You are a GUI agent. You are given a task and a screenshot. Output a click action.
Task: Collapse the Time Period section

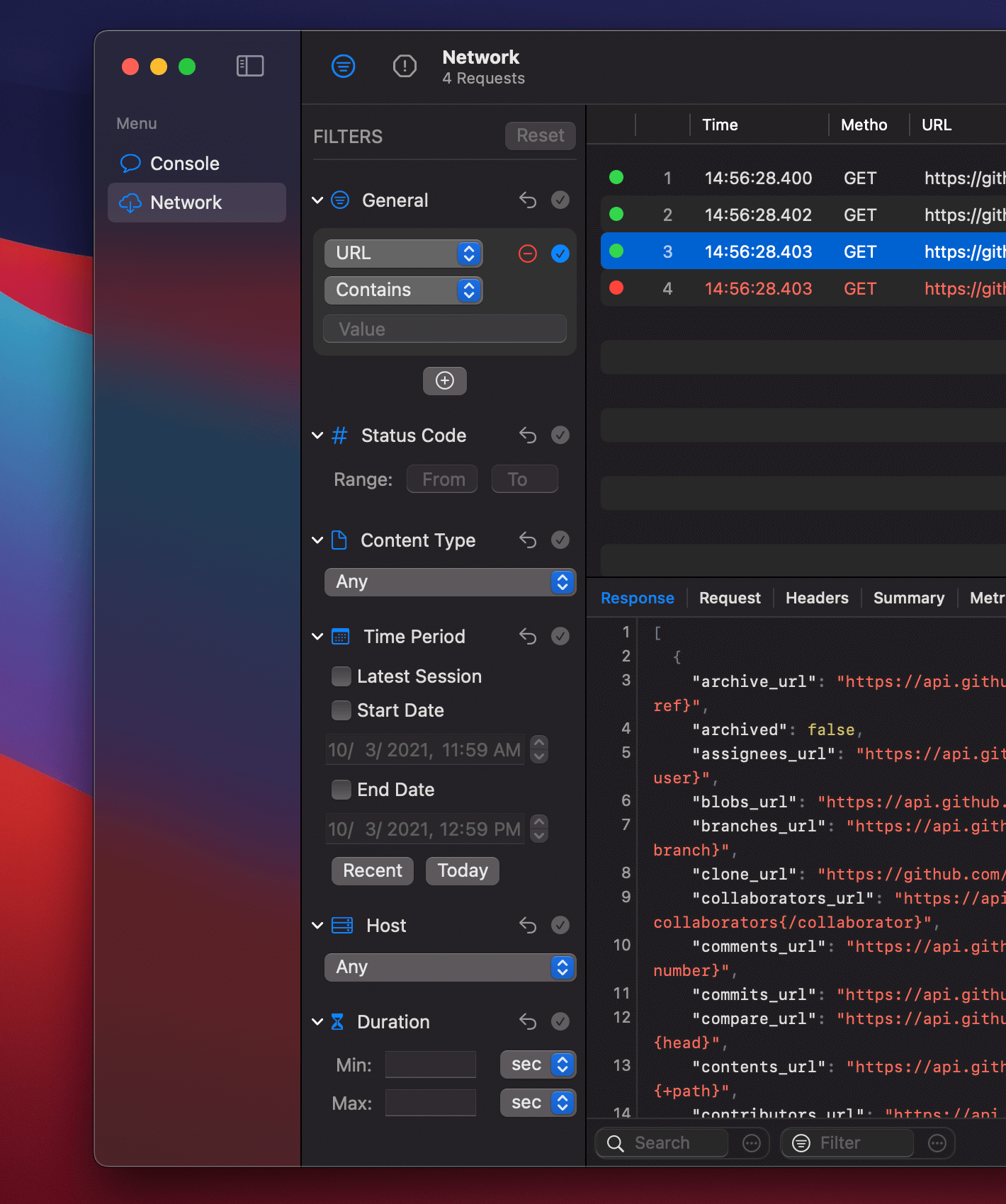pos(318,636)
